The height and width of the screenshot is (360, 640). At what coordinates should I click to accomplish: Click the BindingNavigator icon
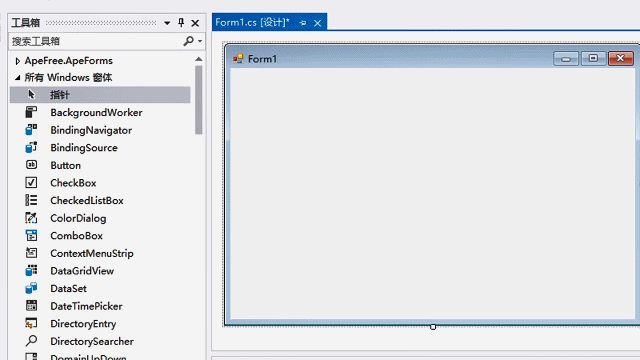click(31, 130)
